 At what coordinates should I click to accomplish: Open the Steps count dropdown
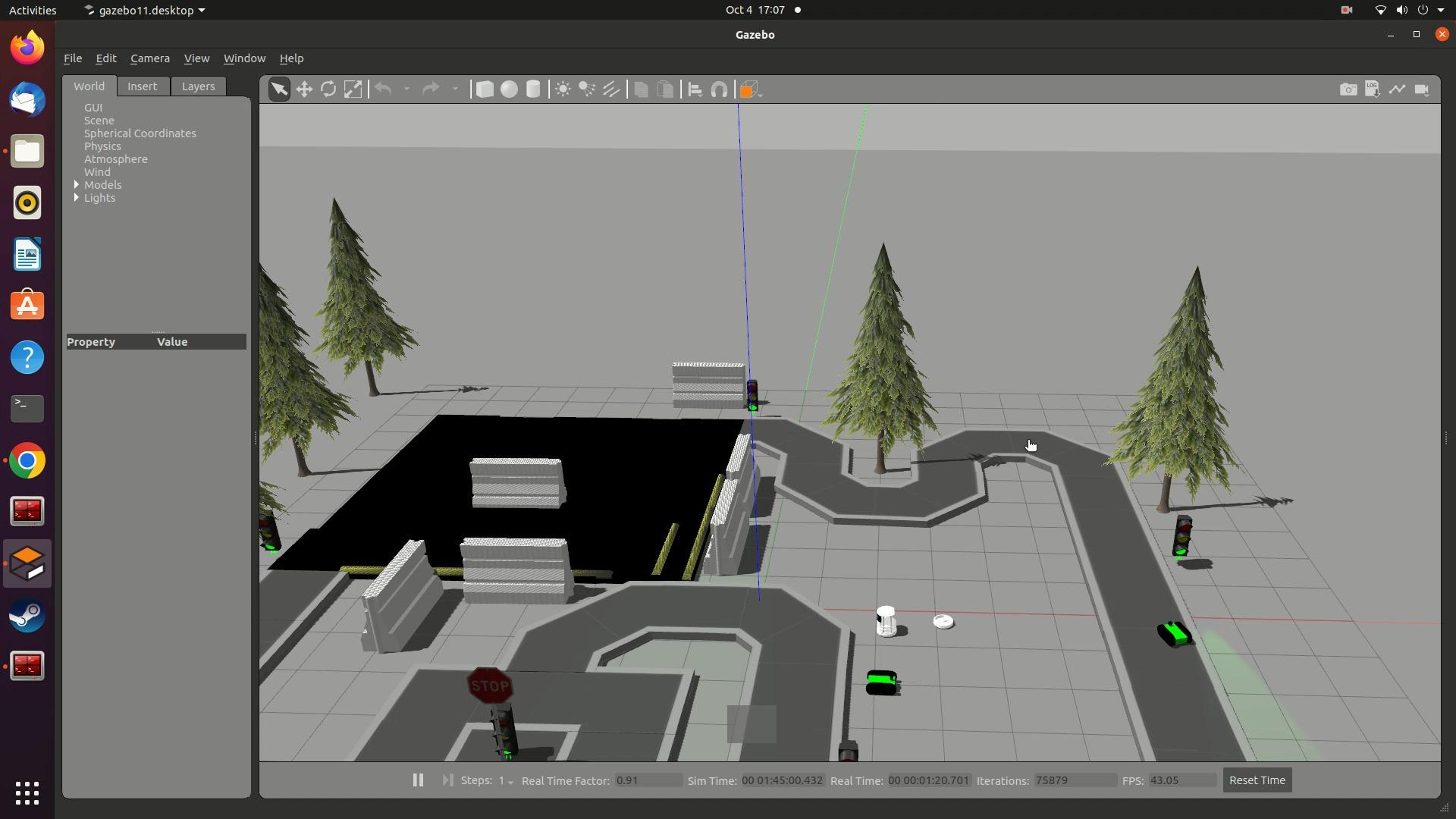pyautogui.click(x=505, y=780)
